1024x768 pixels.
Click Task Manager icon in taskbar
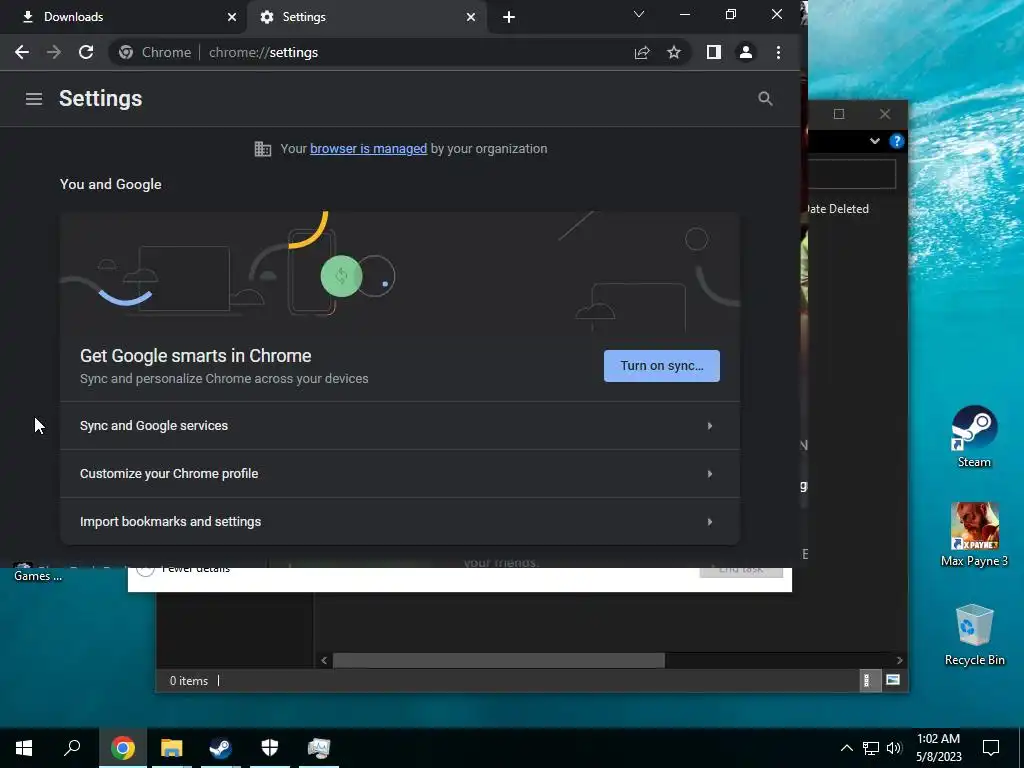319,748
